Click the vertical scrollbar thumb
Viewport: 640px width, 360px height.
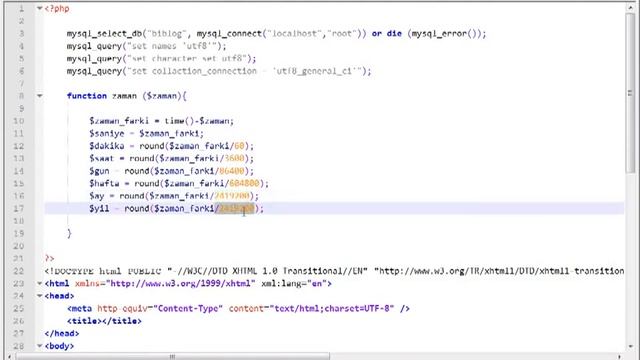[631, 92]
